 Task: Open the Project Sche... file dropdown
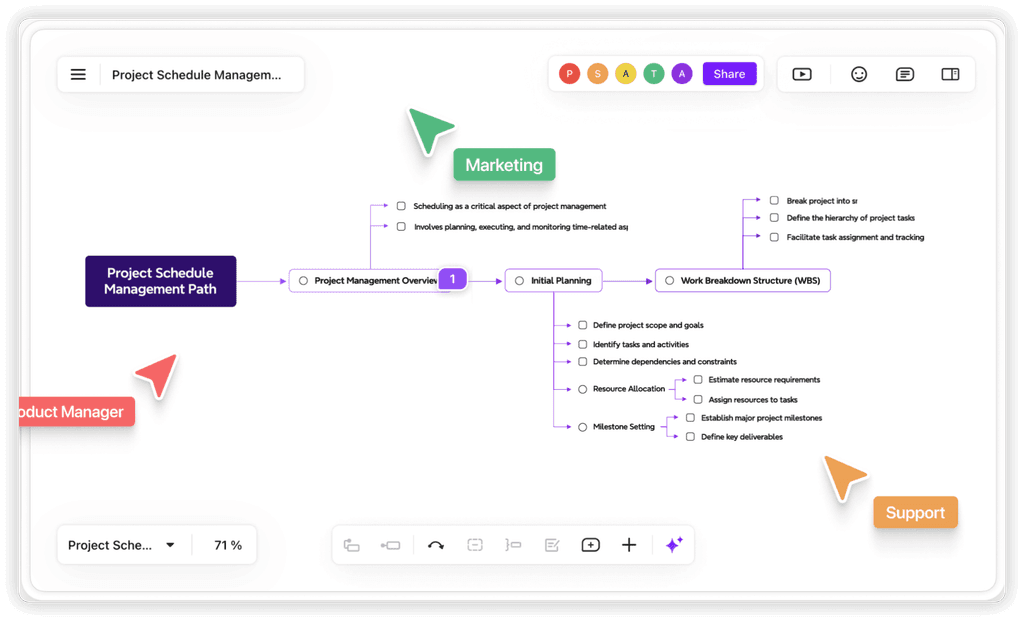[x=120, y=545]
